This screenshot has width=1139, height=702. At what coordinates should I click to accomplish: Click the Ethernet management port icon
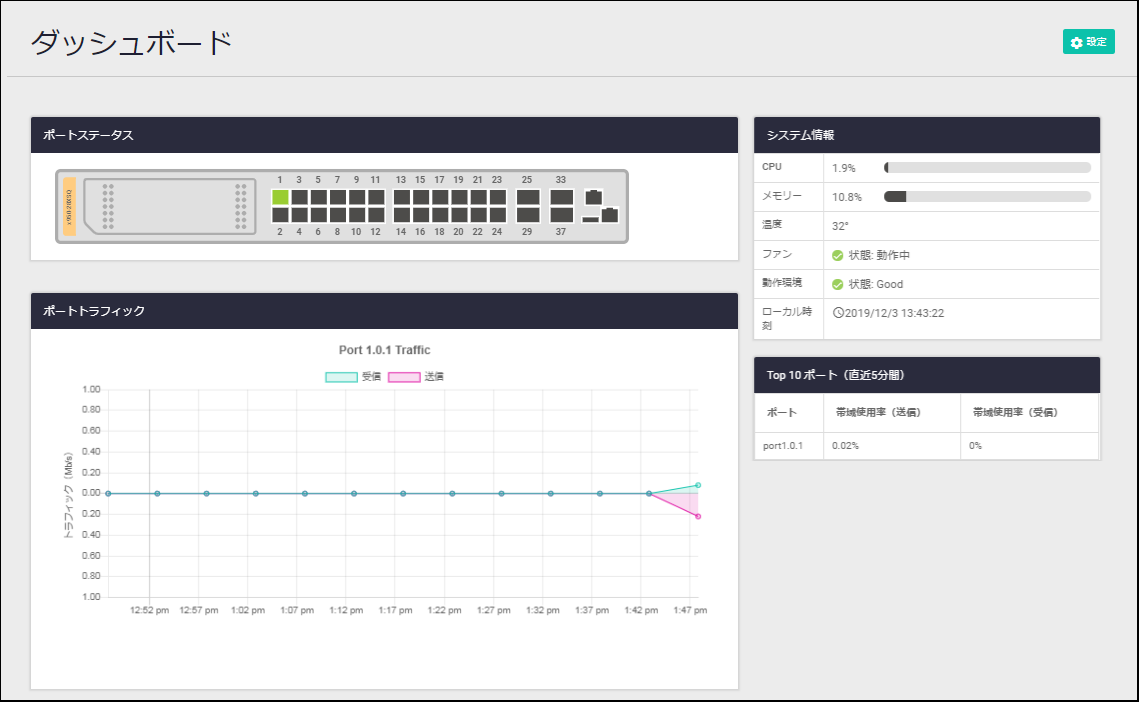pos(594,197)
